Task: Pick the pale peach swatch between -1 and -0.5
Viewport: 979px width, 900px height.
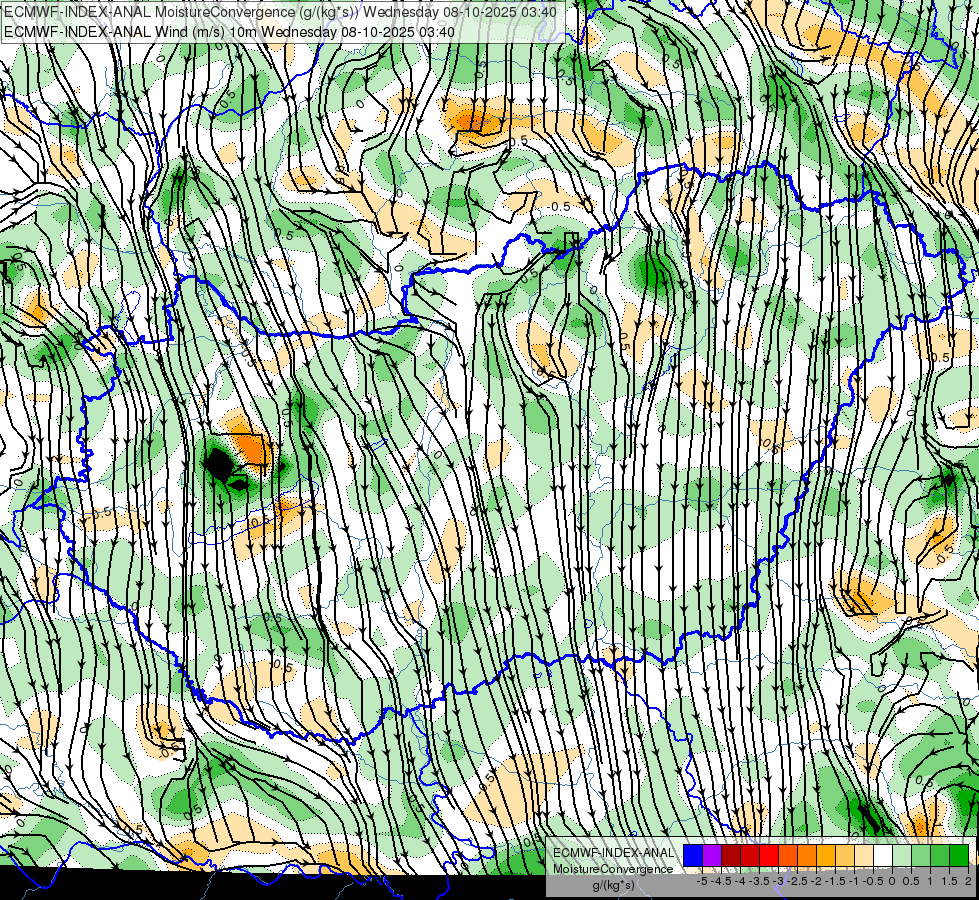Action: pos(864,855)
